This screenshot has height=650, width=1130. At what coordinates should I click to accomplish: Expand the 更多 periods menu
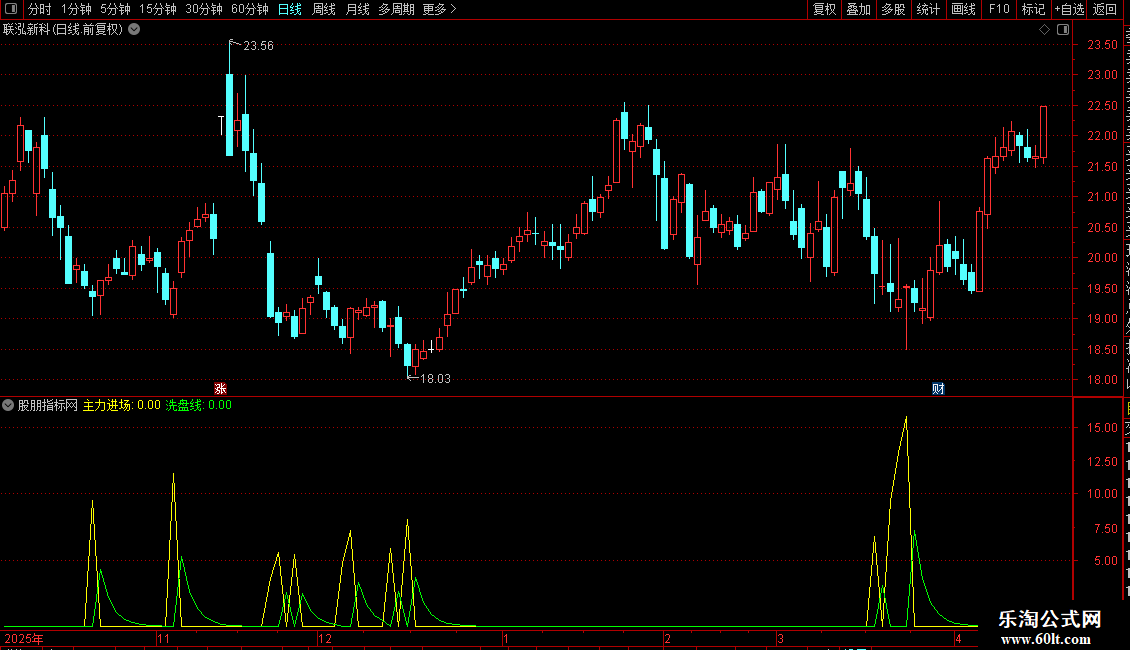point(440,9)
